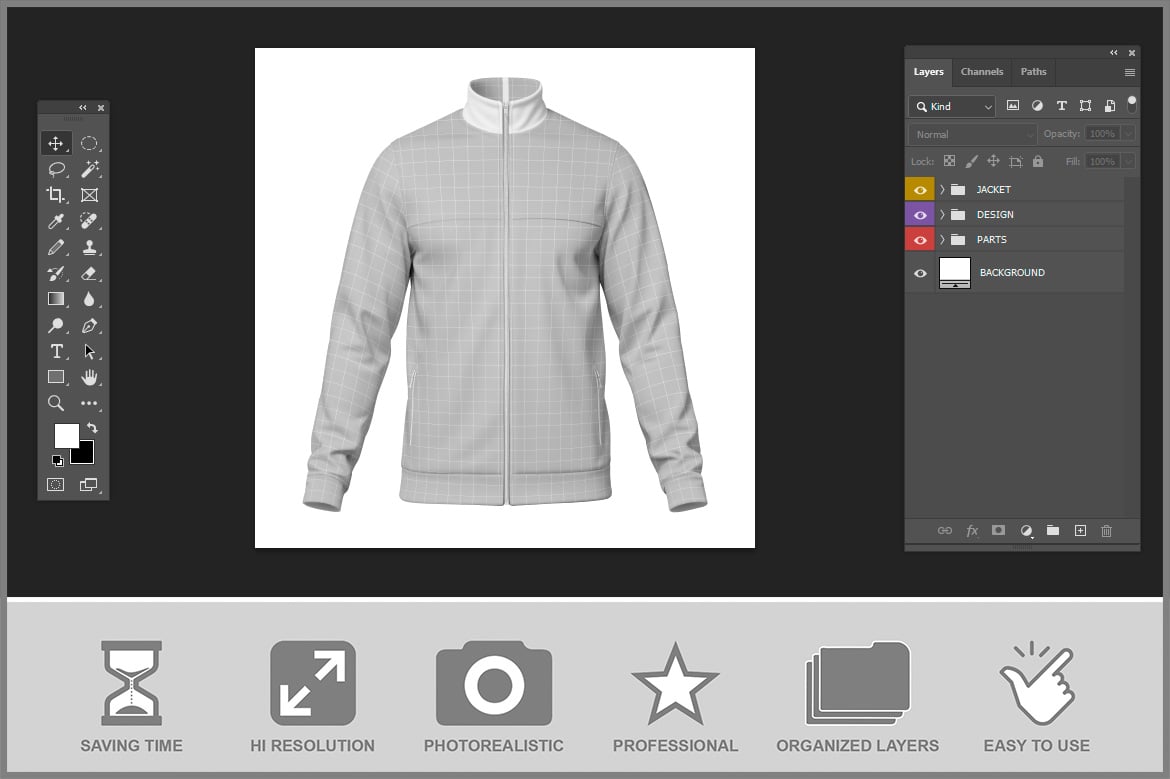Select the Zoom tool

[x=55, y=403]
